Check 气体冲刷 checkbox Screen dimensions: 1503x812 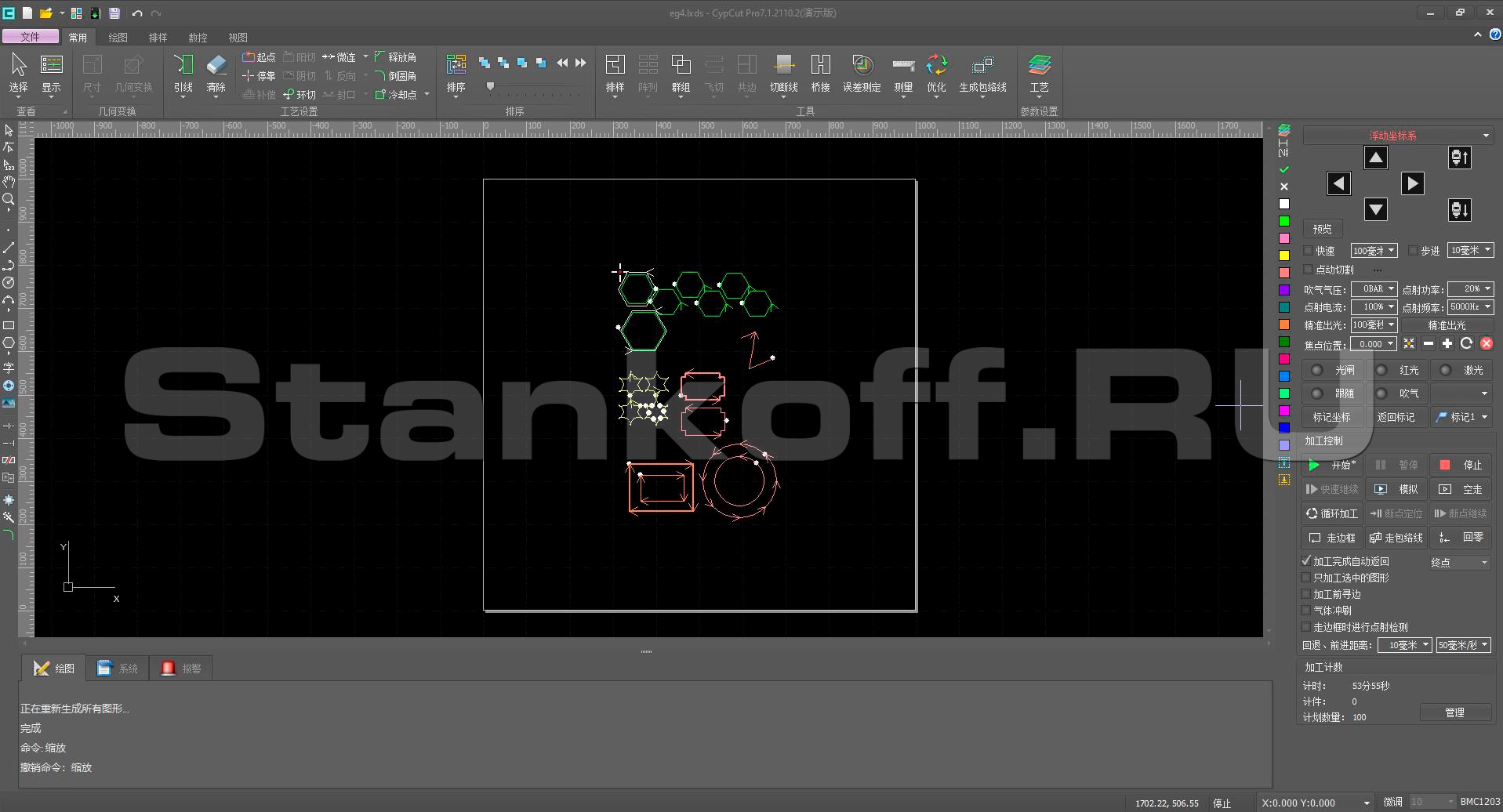(x=1306, y=611)
